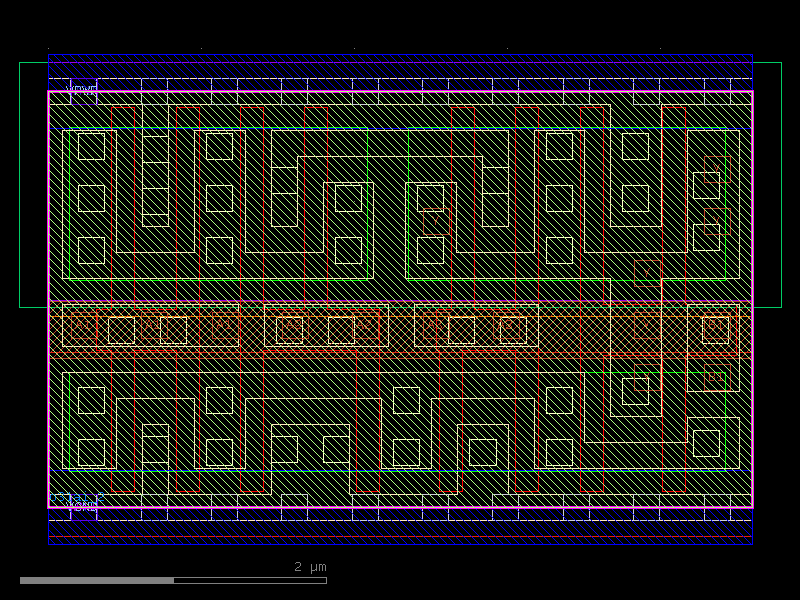Click the green vertical boundary line near center
This screenshot has height=600, width=800.
pos(410,200)
